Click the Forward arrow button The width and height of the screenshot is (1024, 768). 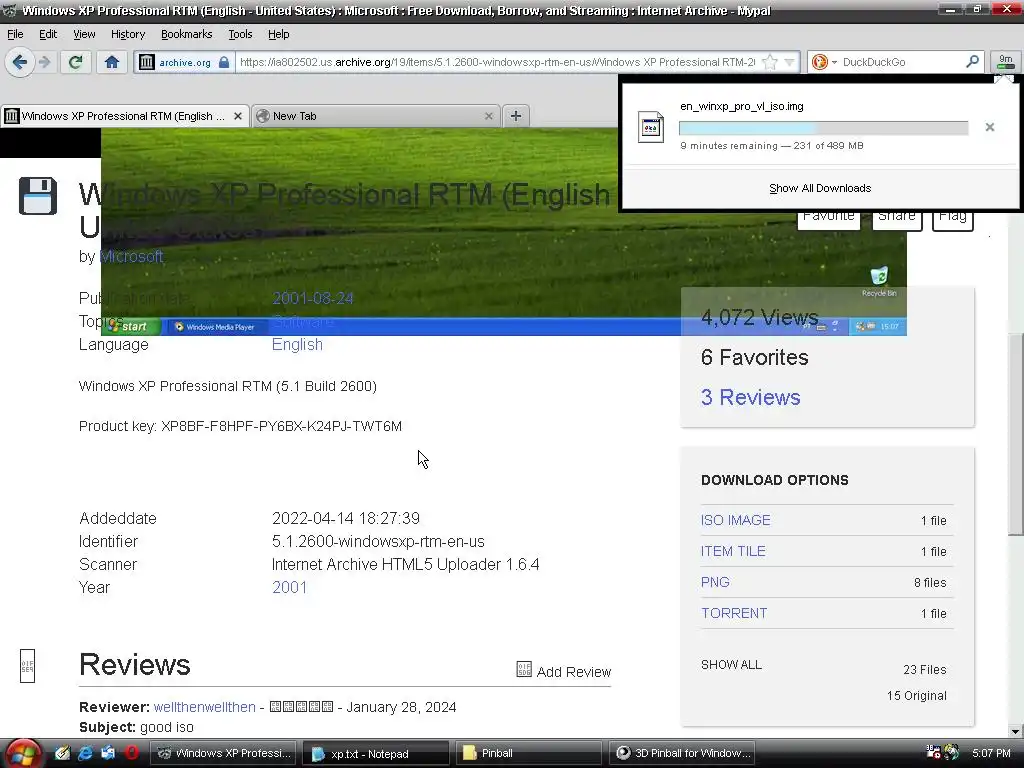[x=44, y=62]
